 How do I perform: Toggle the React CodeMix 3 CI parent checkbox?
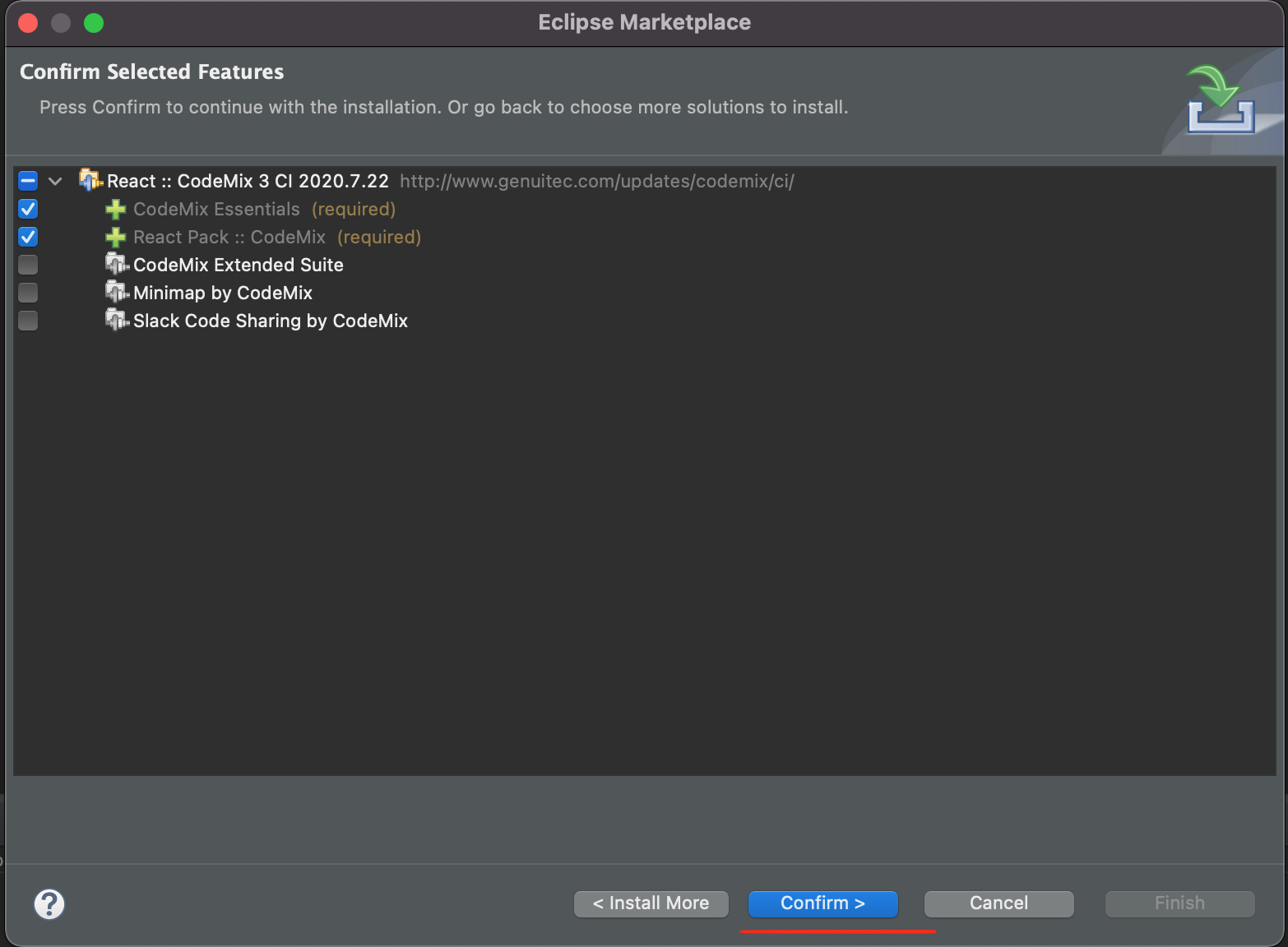pyautogui.click(x=28, y=181)
